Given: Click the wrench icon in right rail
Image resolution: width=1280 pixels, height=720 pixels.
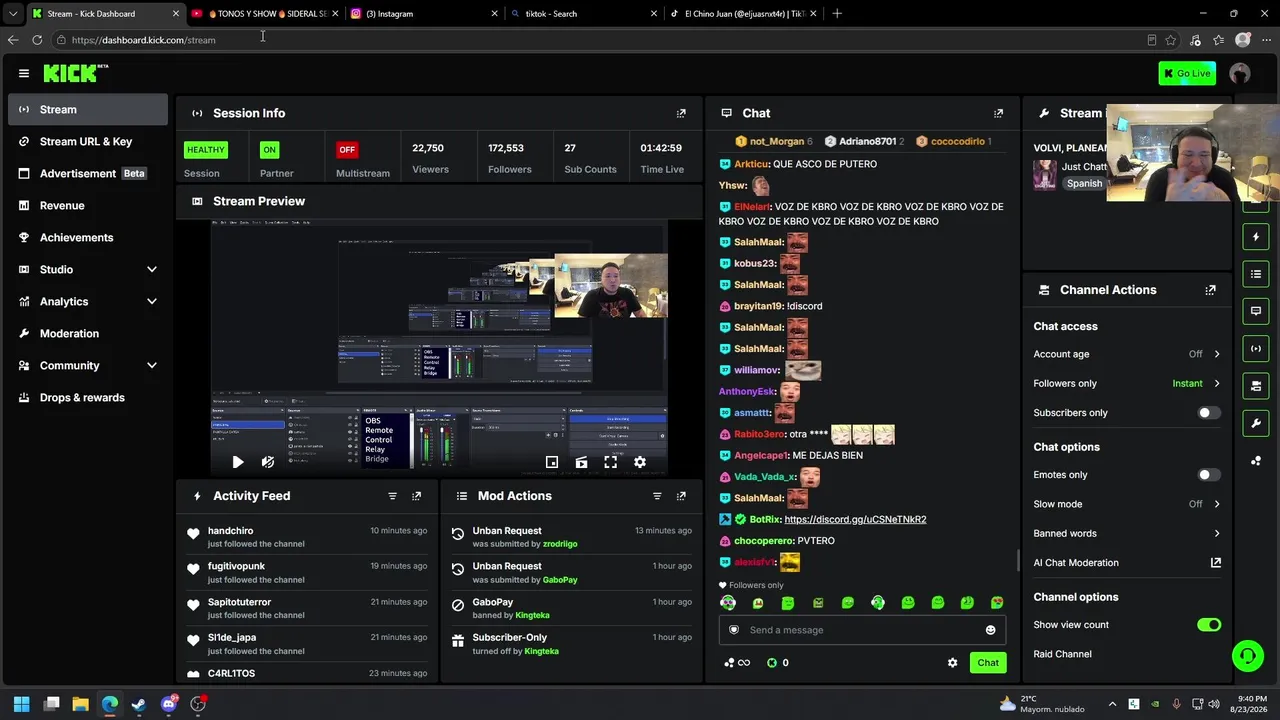Looking at the screenshot, I should pos(1256,423).
